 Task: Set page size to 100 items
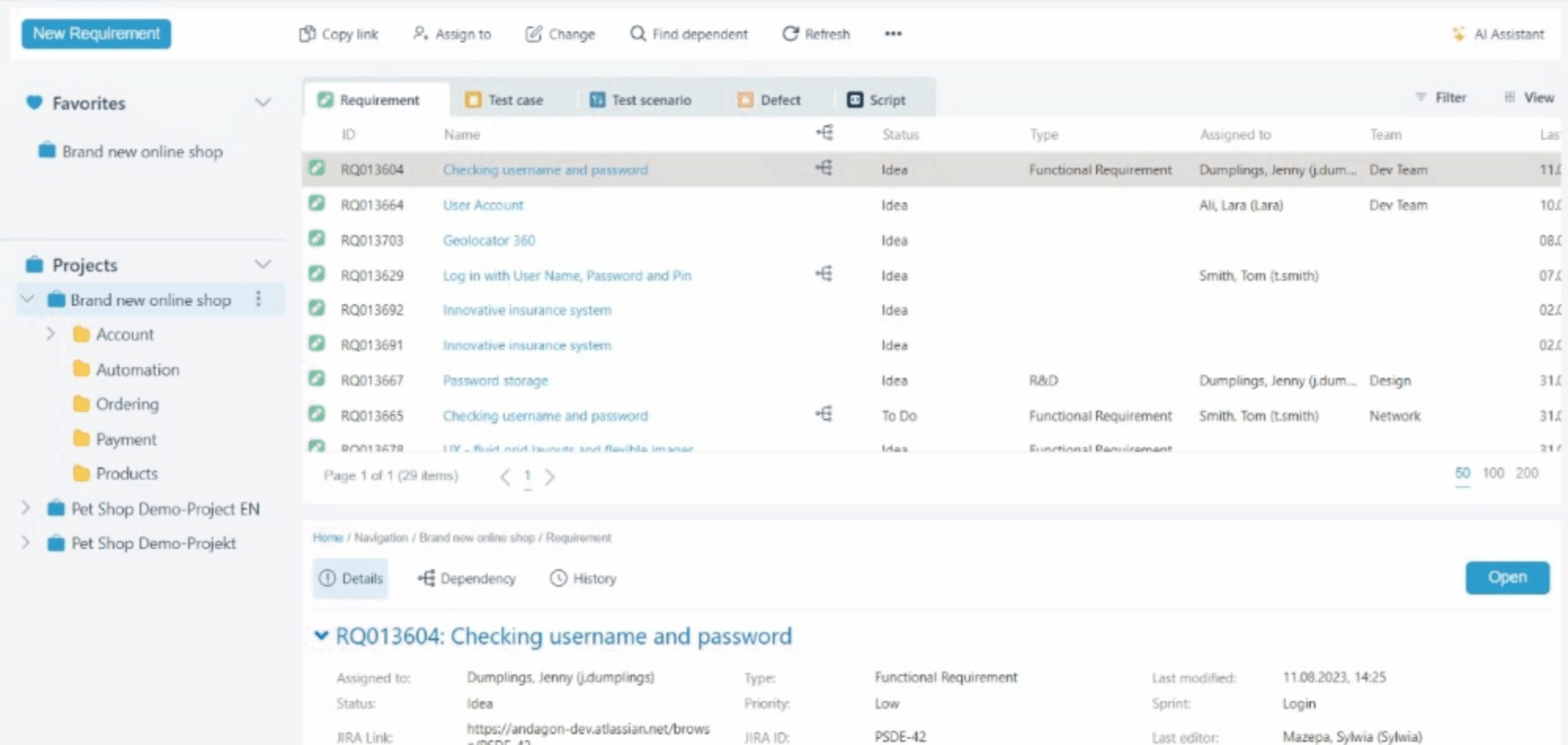1493,473
